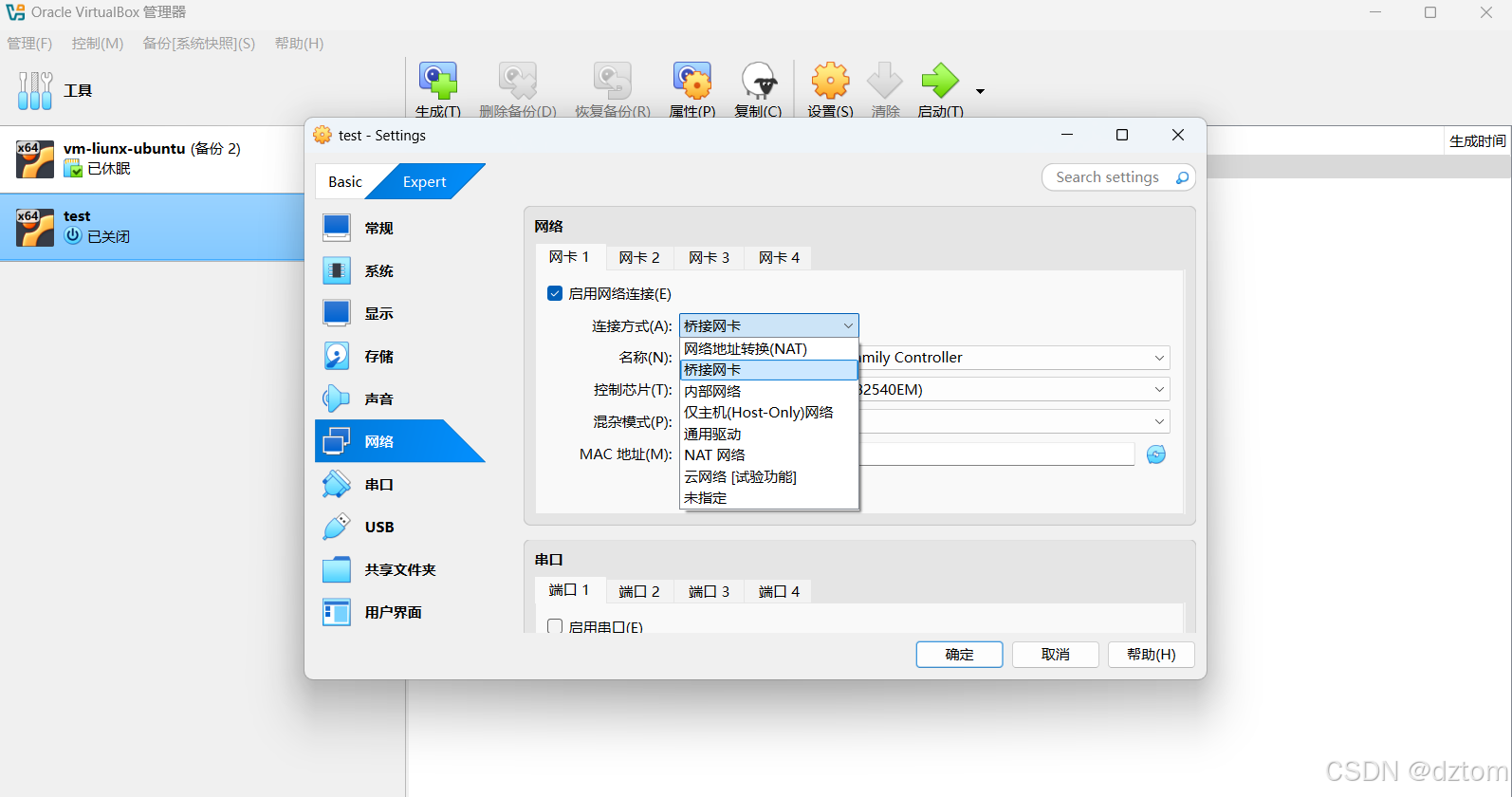Click the 生成时间 column header
The width and height of the screenshot is (1512, 797).
coord(1477,141)
